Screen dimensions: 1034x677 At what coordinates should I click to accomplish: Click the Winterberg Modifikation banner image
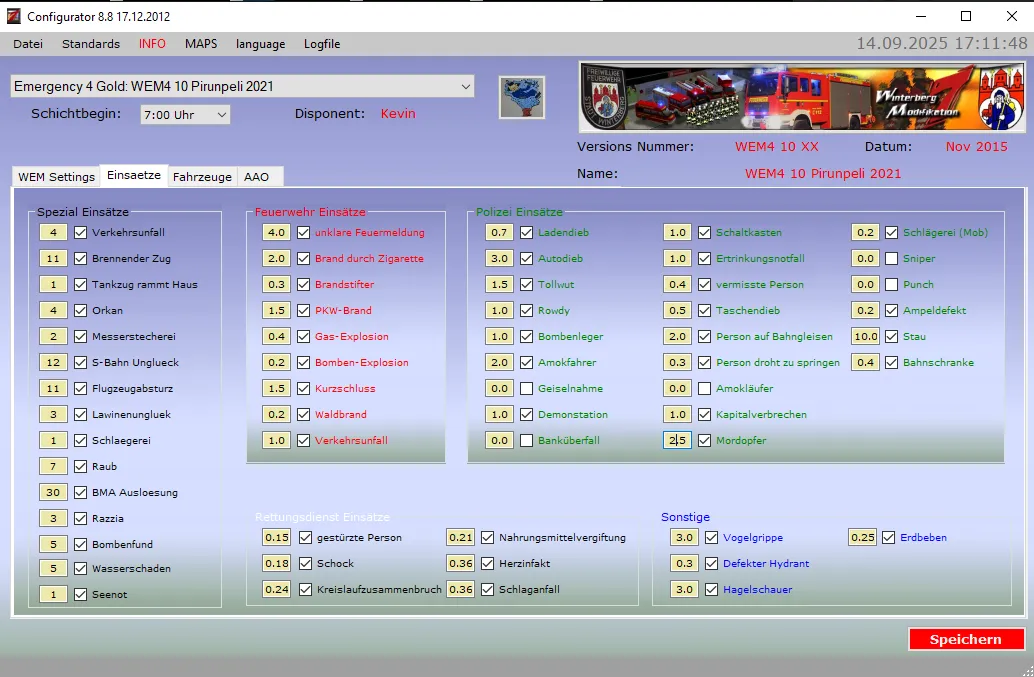[x=803, y=98]
